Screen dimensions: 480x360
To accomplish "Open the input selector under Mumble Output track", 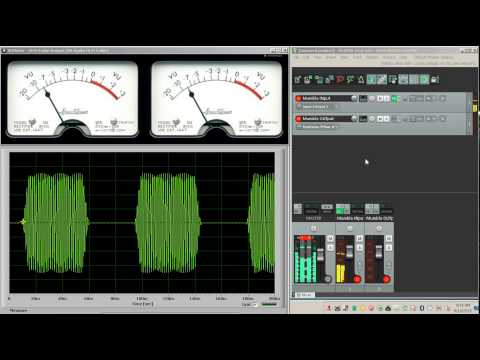I will click(317, 127).
